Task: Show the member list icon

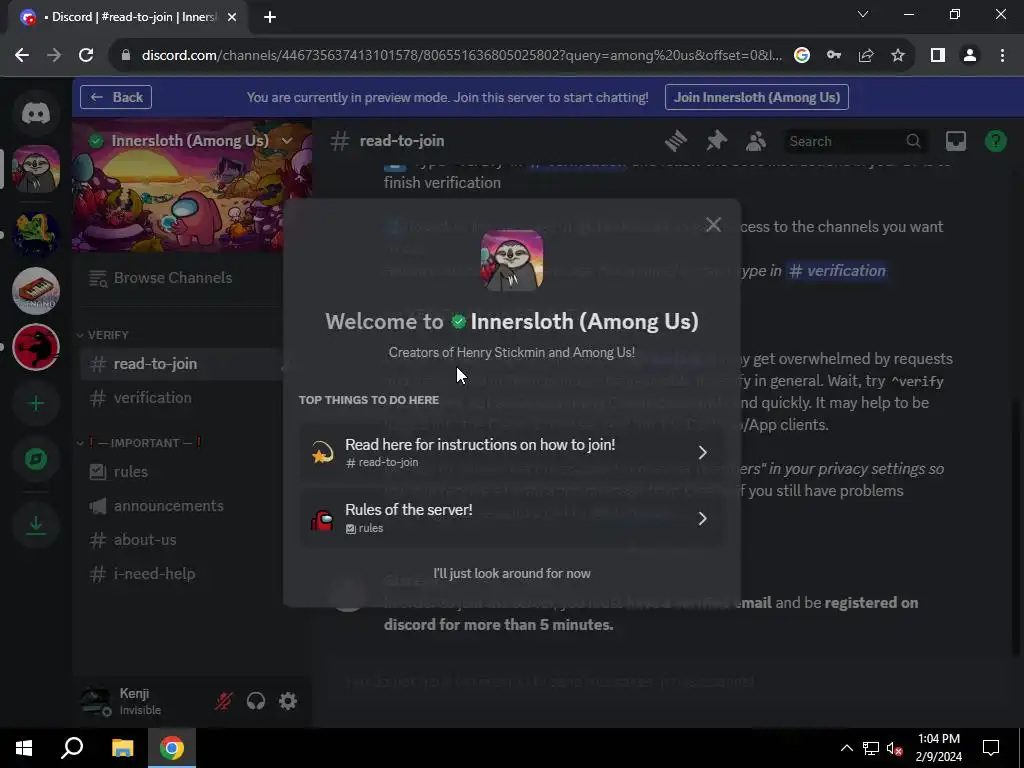Action: (756, 141)
